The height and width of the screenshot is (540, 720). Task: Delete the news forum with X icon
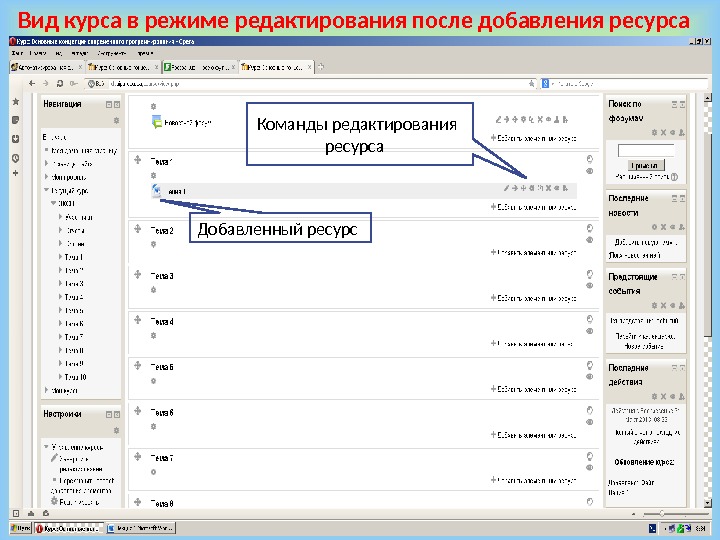click(540, 119)
